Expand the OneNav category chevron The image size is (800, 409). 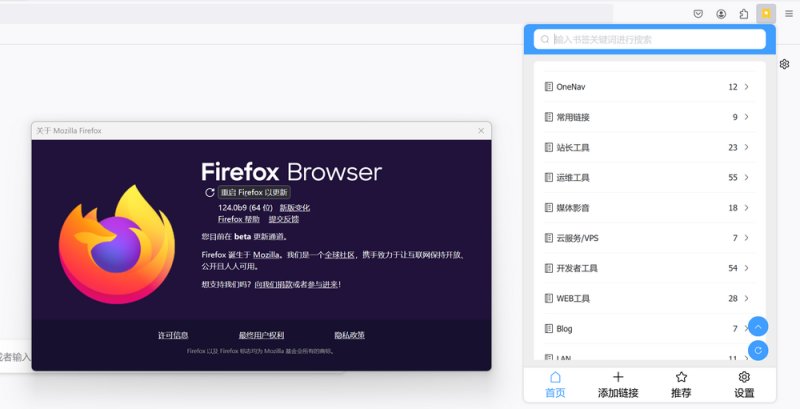tap(746, 87)
